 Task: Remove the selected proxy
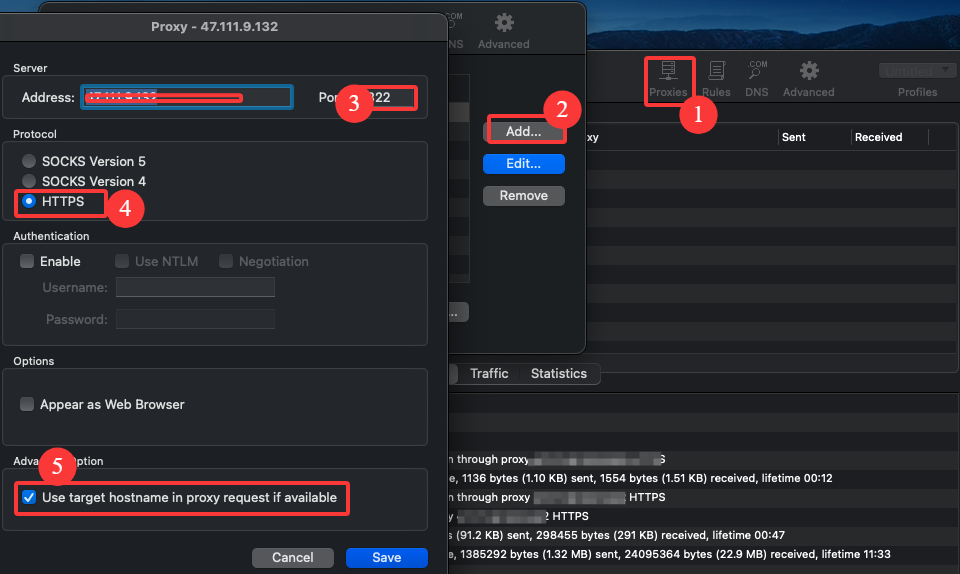click(x=523, y=196)
